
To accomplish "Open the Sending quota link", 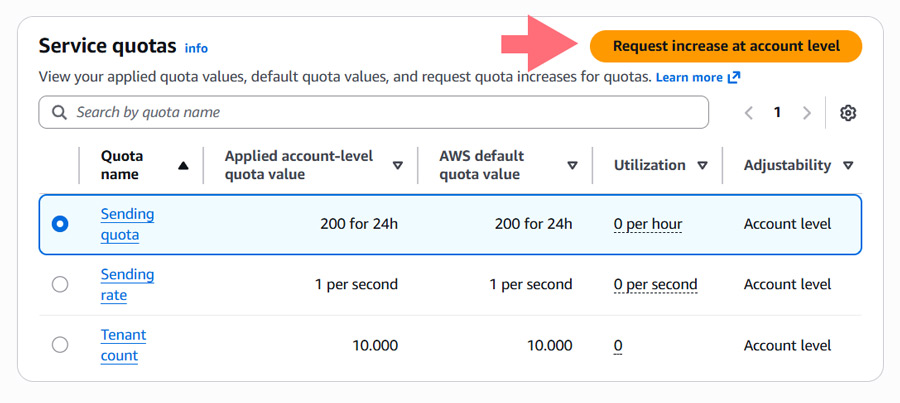I will [x=127, y=224].
